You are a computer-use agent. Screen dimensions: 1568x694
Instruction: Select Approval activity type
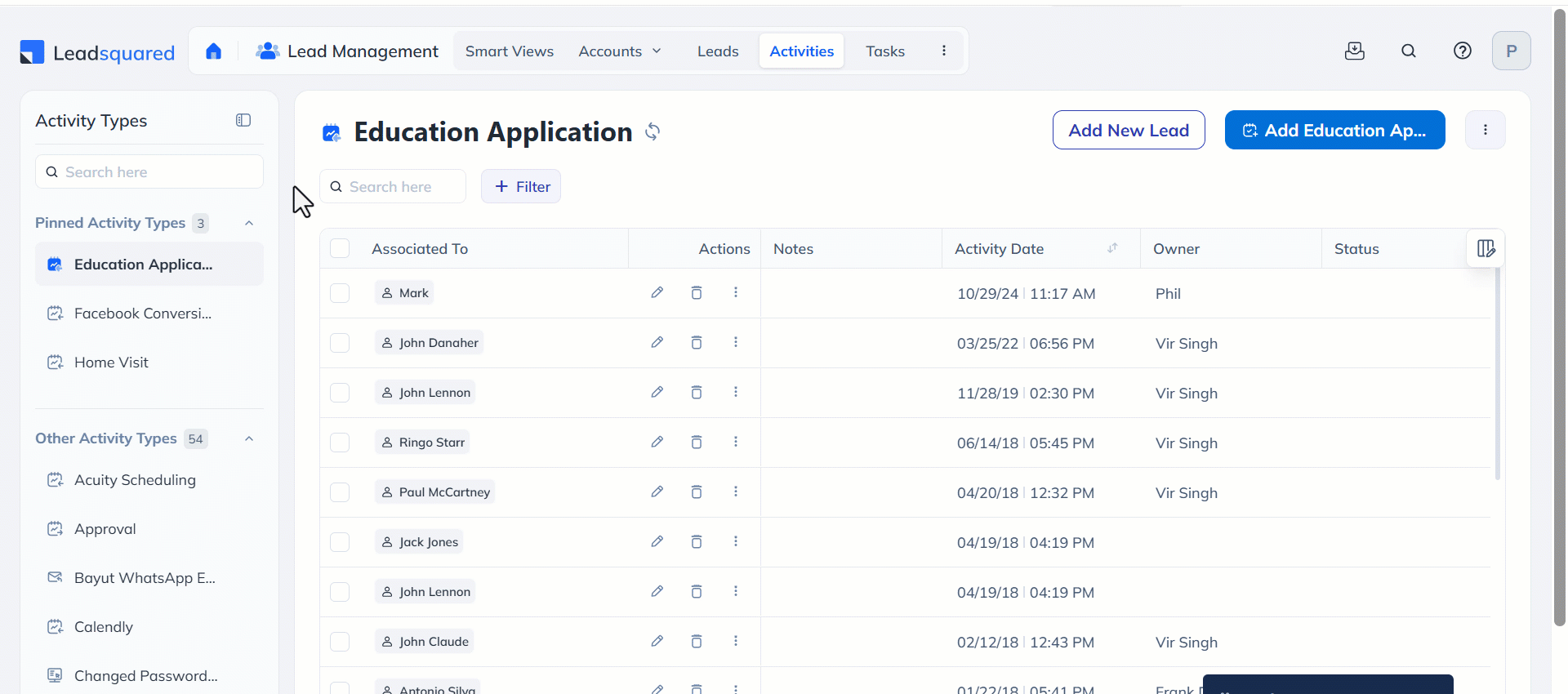pyautogui.click(x=149, y=529)
